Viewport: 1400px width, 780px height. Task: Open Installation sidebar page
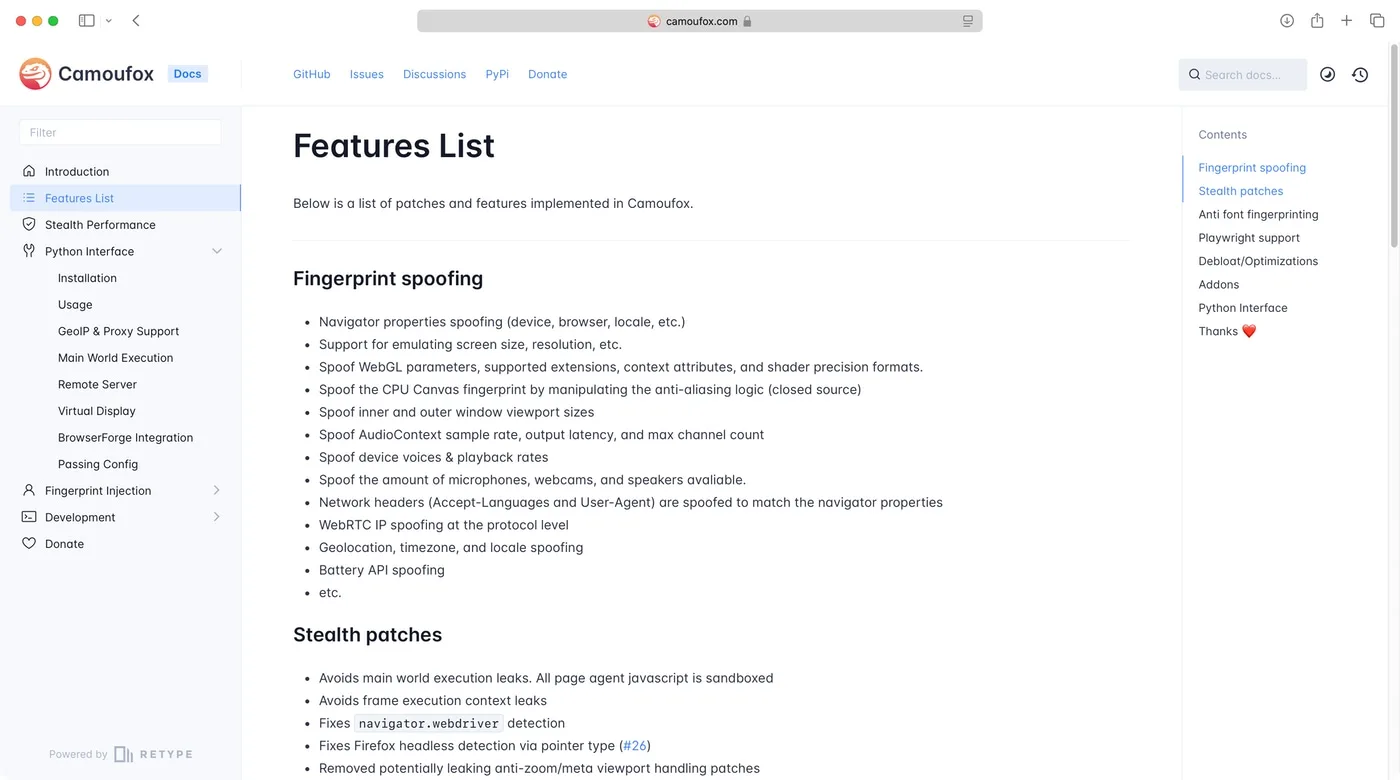coord(87,278)
